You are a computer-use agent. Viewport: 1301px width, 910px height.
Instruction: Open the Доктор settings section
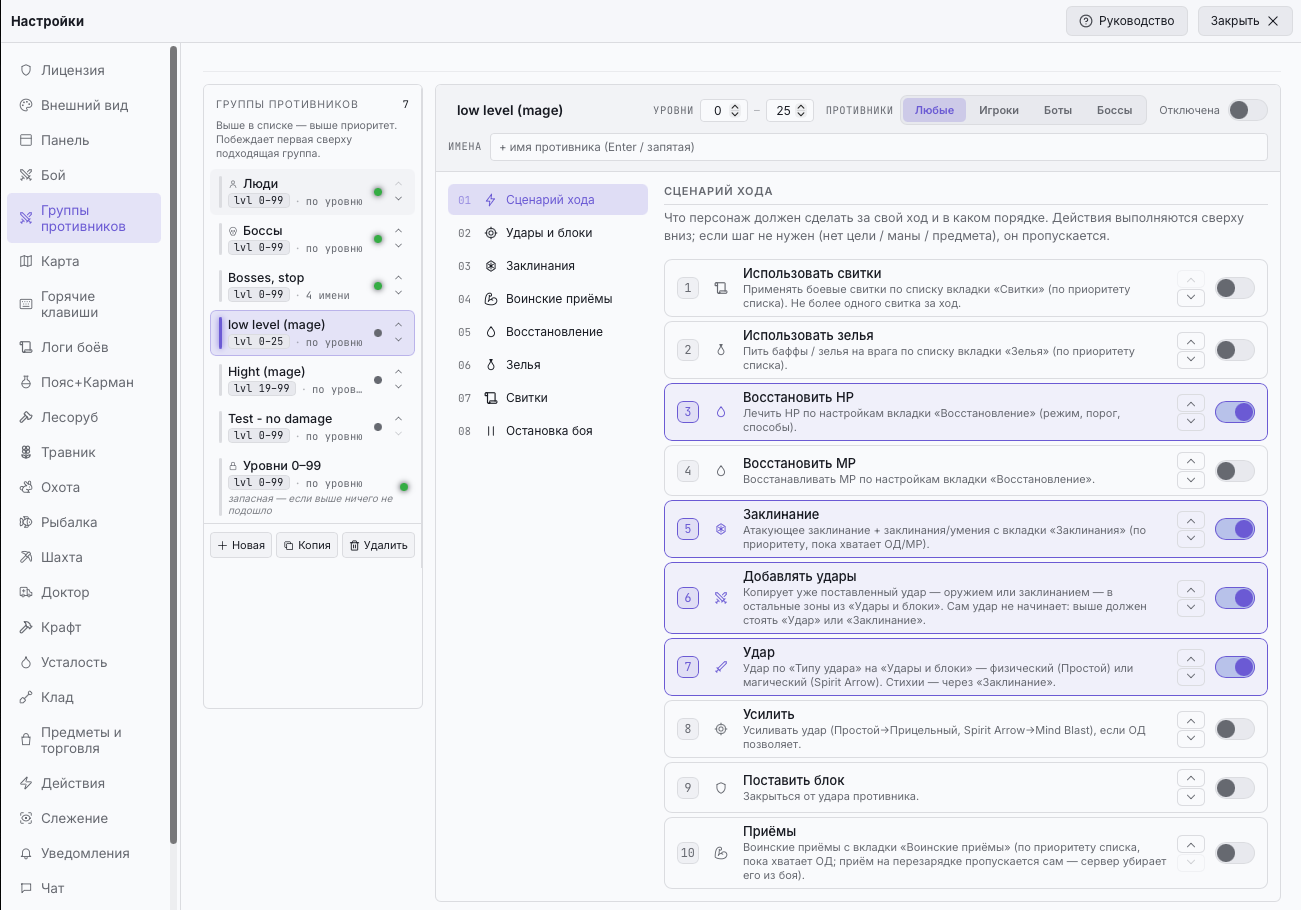[84, 592]
